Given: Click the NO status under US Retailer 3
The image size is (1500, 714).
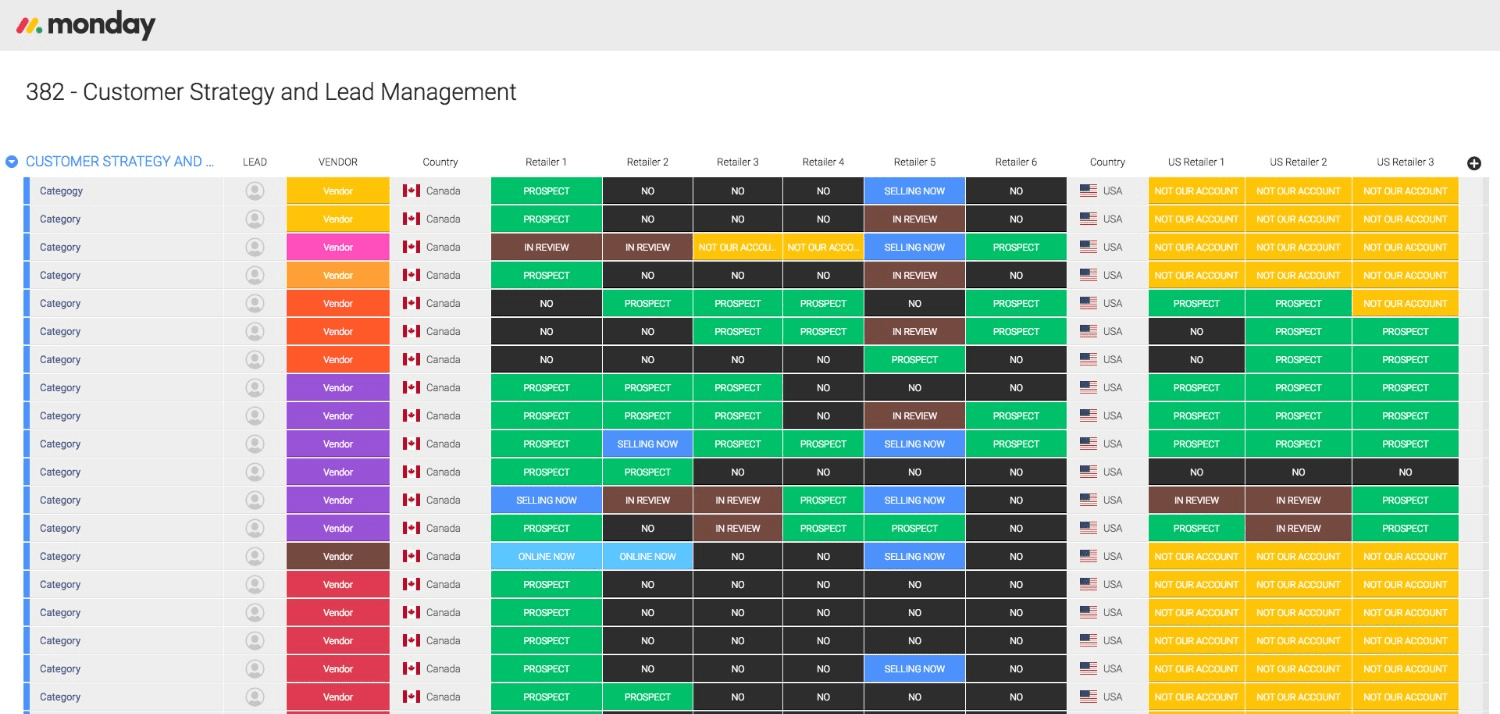Looking at the screenshot, I should [x=1405, y=472].
